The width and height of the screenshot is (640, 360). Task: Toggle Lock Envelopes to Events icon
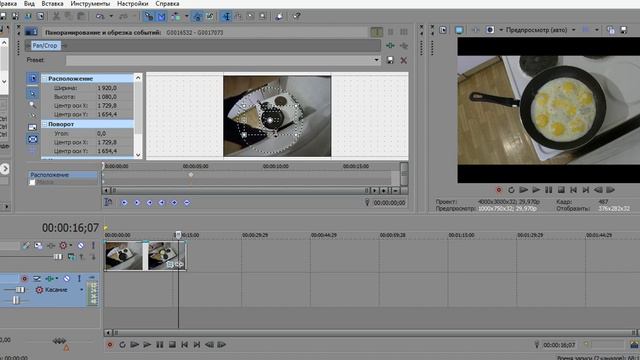[x=198, y=16]
